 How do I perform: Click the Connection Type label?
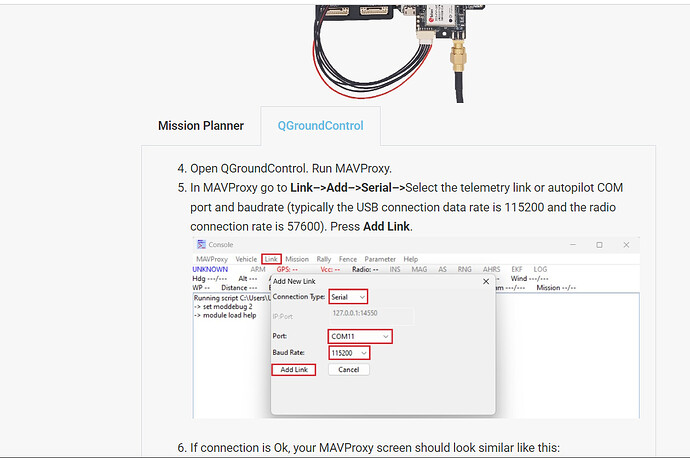299,297
